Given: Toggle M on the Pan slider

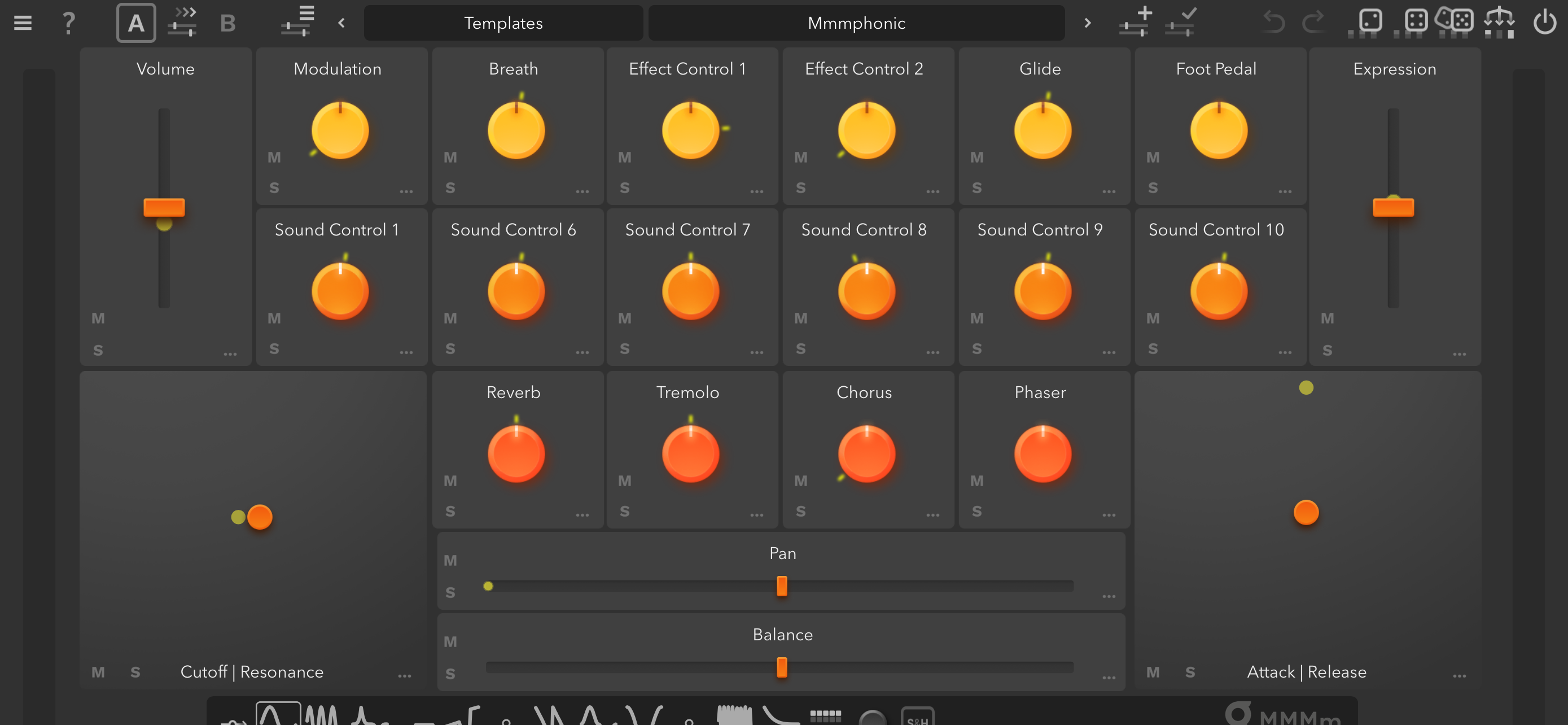Looking at the screenshot, I should click(x=450, y=561).
